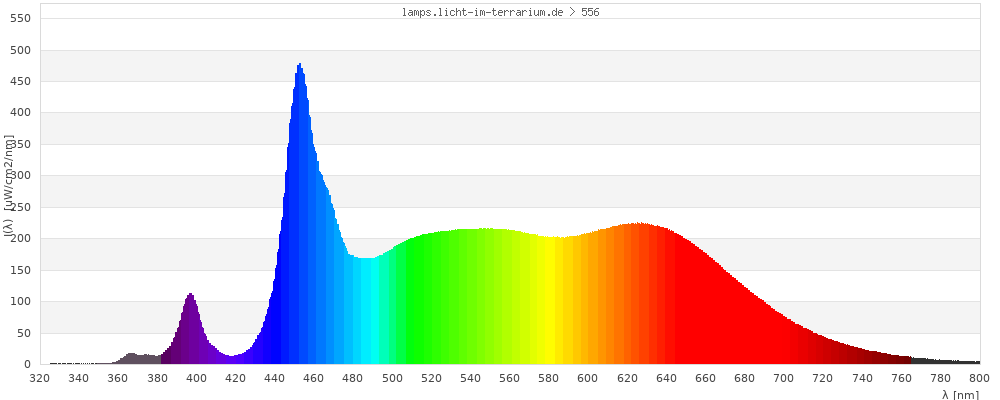Click the λ [nm] x-axis title

click(959, 394)
